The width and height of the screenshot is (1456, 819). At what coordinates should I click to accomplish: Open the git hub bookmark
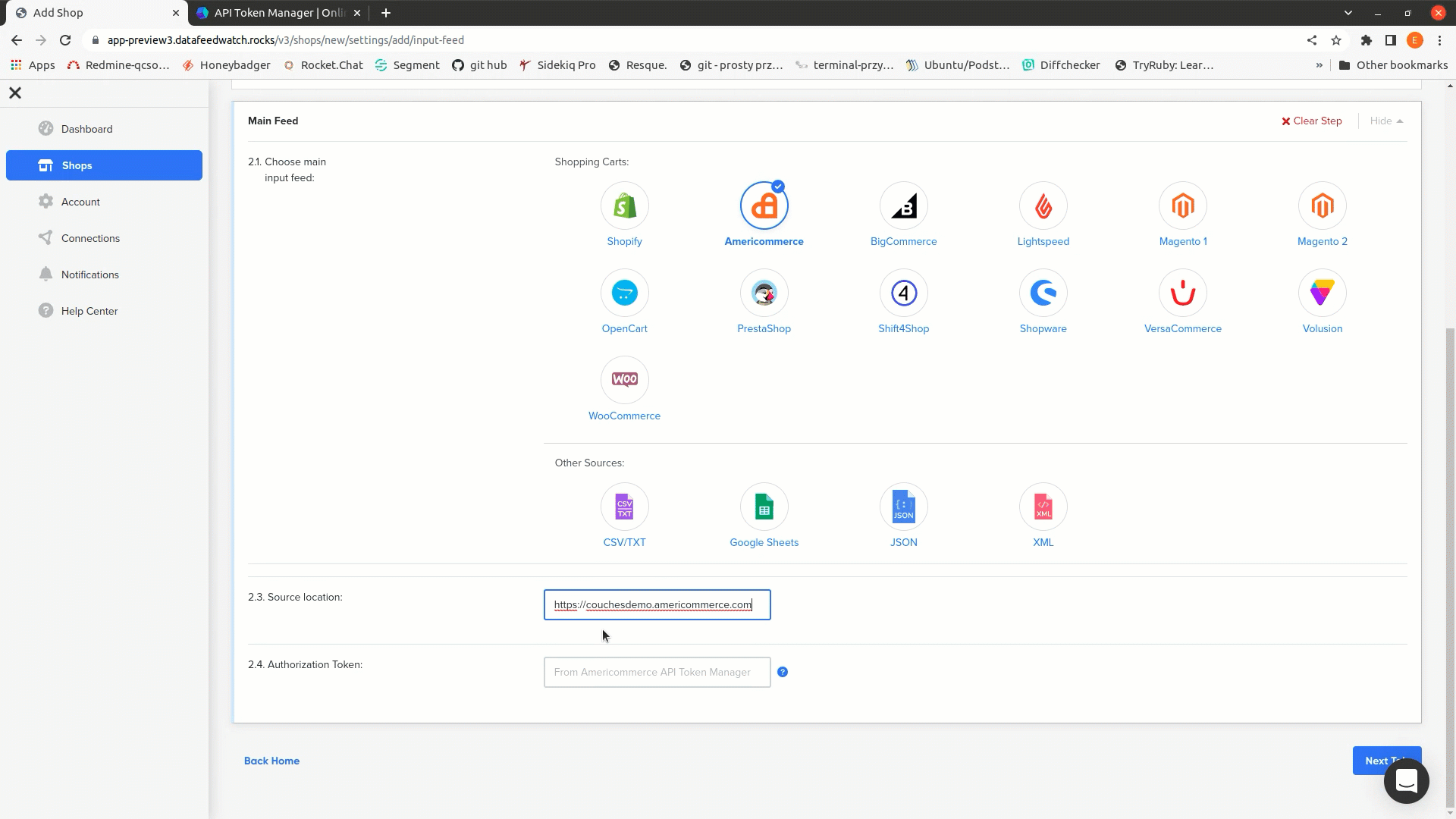(479, 65)
